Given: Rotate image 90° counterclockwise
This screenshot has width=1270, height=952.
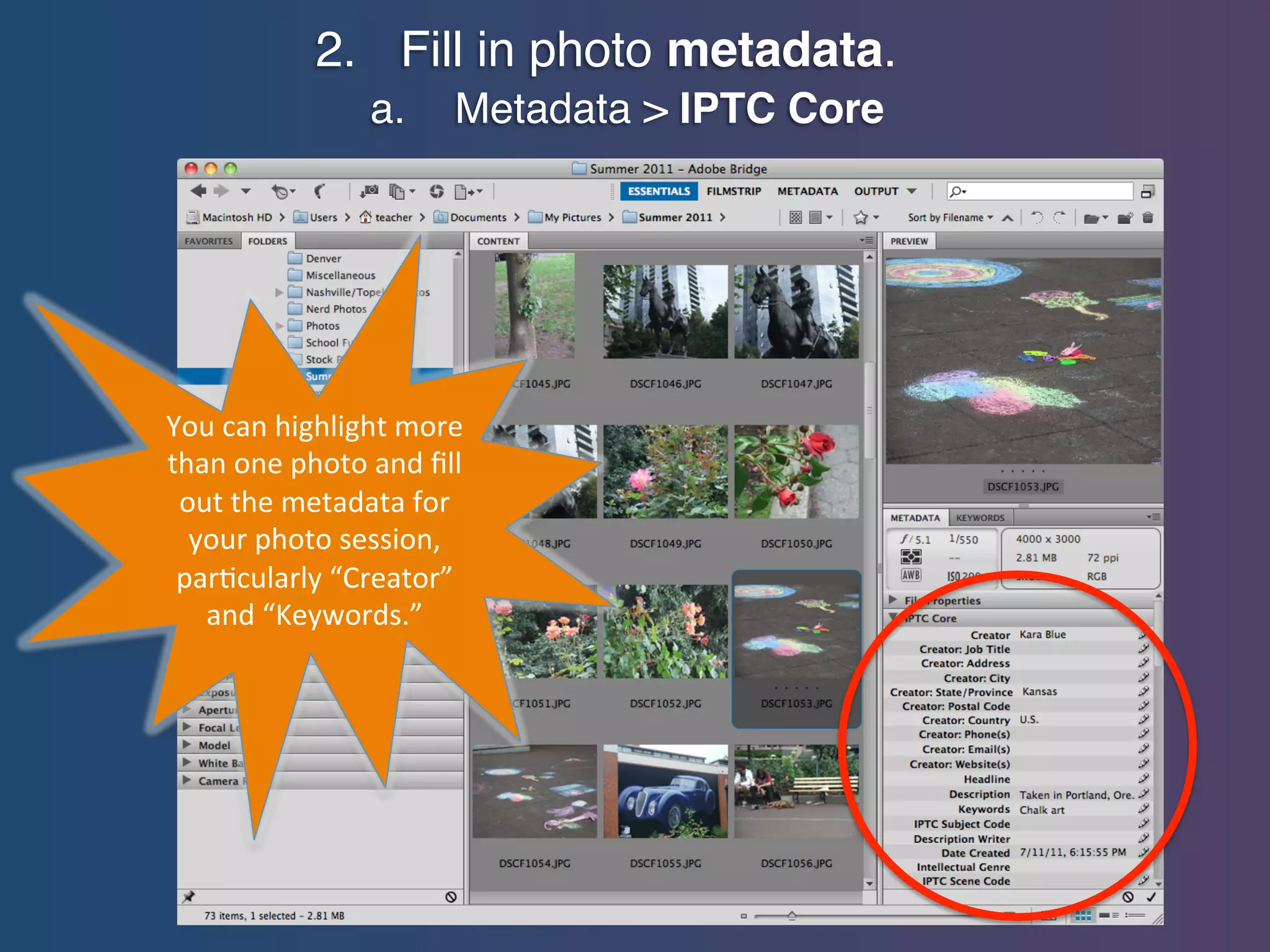Looking at the screenshot, I should tap(1037, 218).
